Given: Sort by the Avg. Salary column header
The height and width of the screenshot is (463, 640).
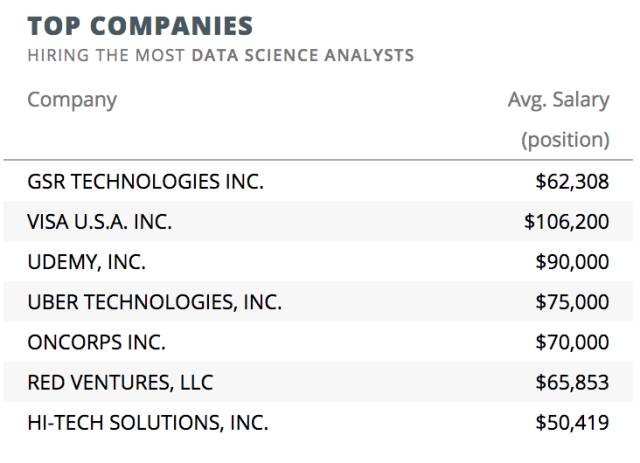Looking at the screenshot, I should tap(558, 100).
